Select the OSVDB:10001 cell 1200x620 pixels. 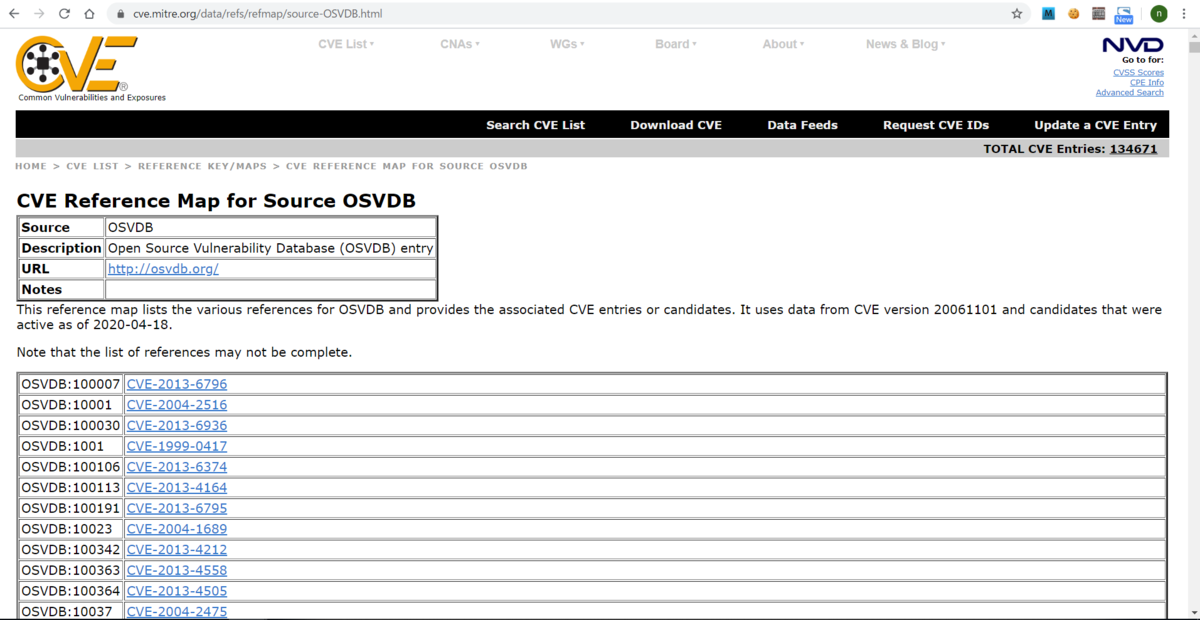pyautogui.click(x=71, y=405)
